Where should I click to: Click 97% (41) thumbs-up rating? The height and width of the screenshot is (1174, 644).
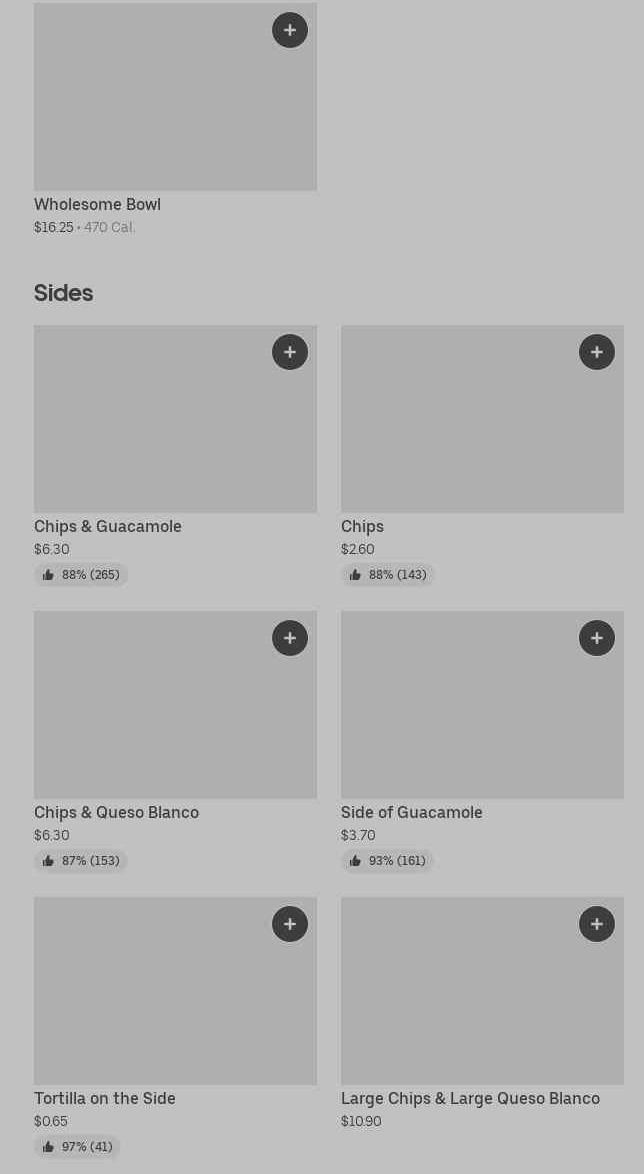[77, 1147]
